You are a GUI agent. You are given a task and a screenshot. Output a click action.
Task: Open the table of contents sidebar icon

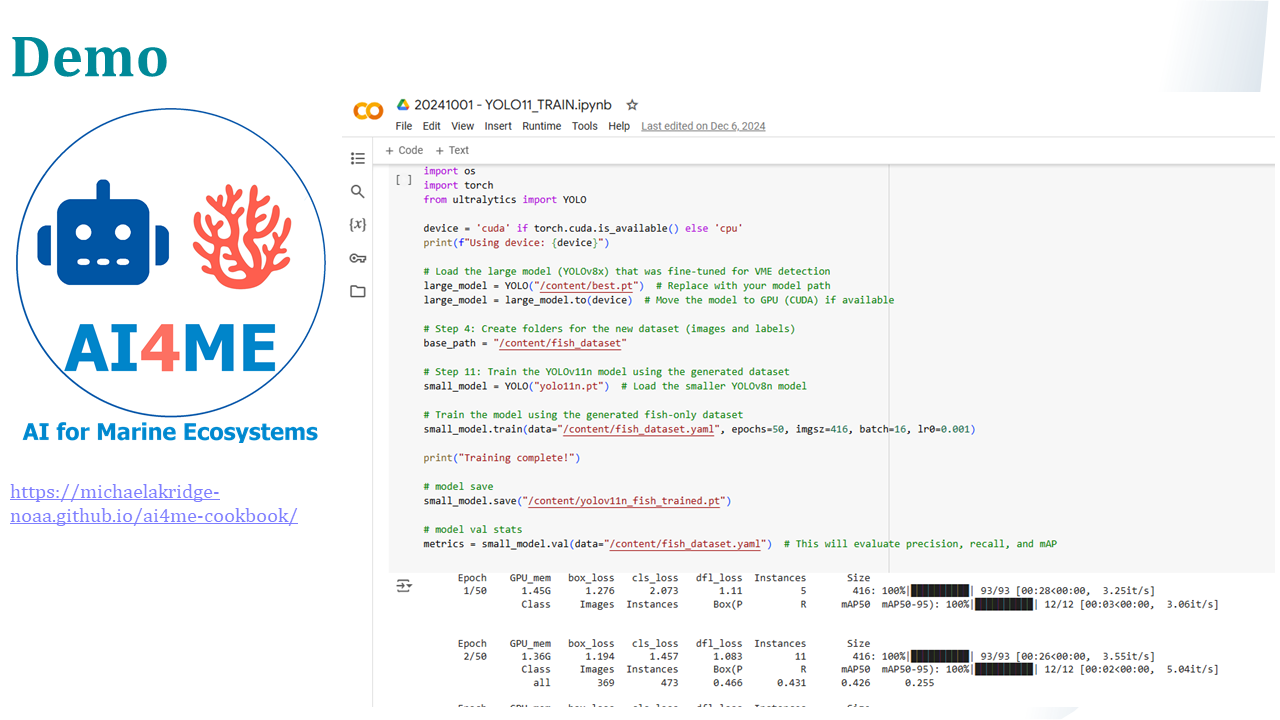click(358, 158)
